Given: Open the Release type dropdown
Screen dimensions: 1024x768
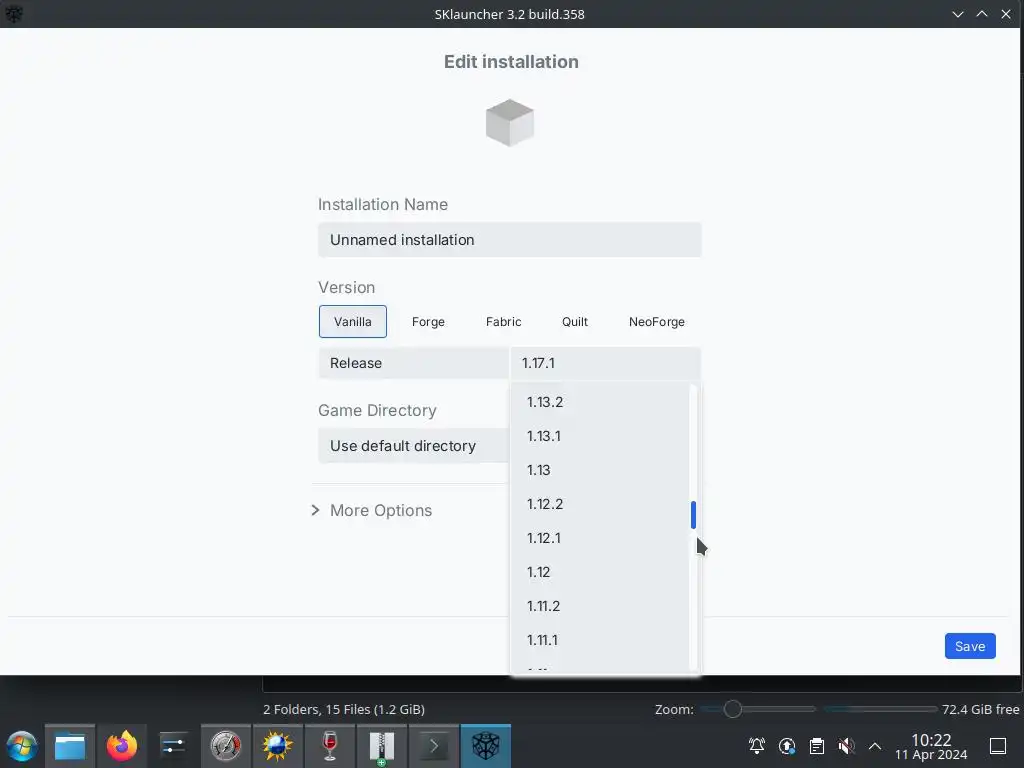Looking at the screenshot, I should 413,363.
